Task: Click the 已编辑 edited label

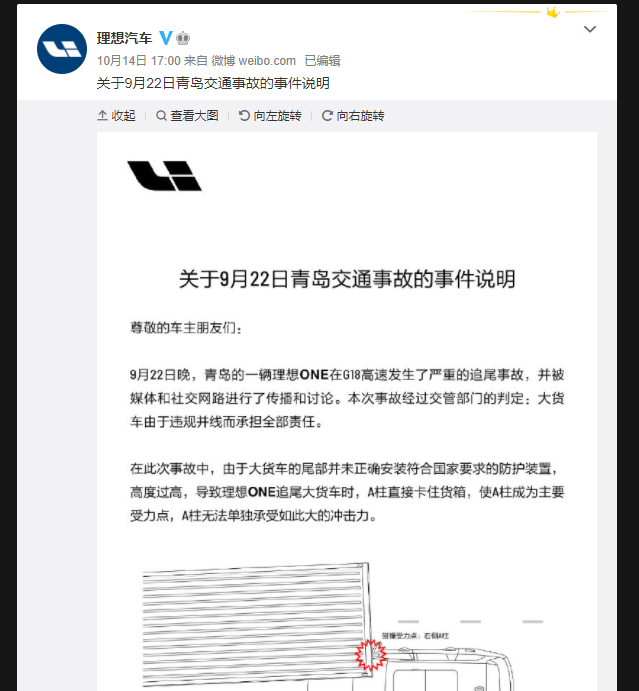Action: (x=323, y=60)
